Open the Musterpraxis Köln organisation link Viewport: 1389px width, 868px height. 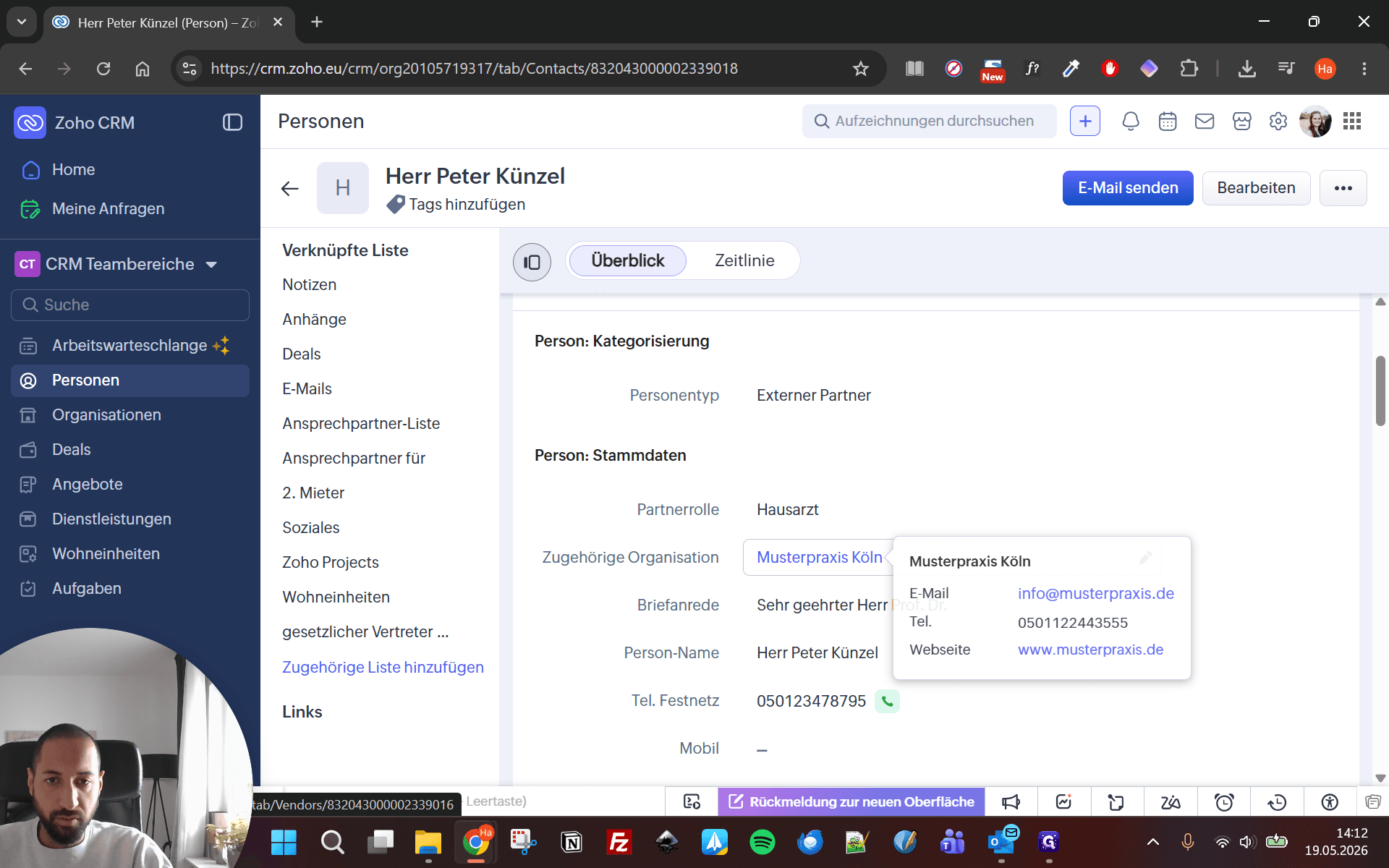pyautogui.click(x=819, y=557)
